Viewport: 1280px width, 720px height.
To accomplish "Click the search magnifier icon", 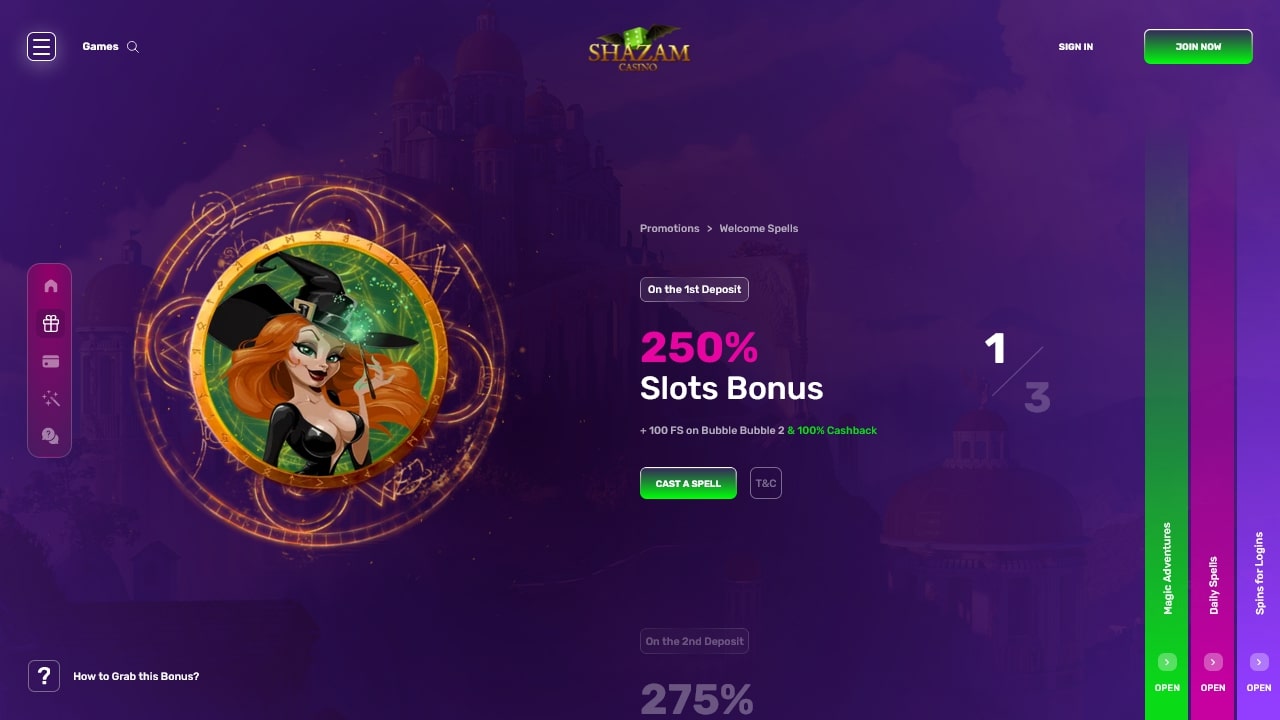I will point(133,47).
